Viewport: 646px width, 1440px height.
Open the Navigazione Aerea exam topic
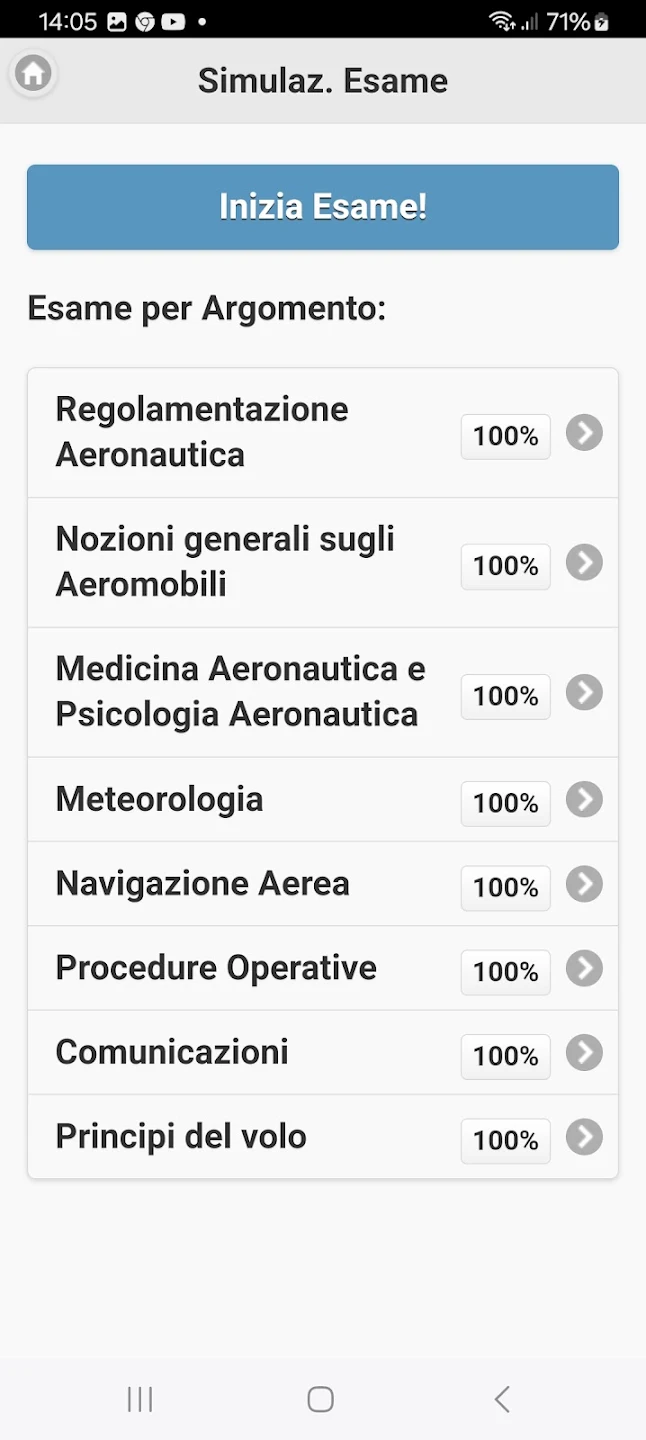pyautogui.click(x=203, y=884)
